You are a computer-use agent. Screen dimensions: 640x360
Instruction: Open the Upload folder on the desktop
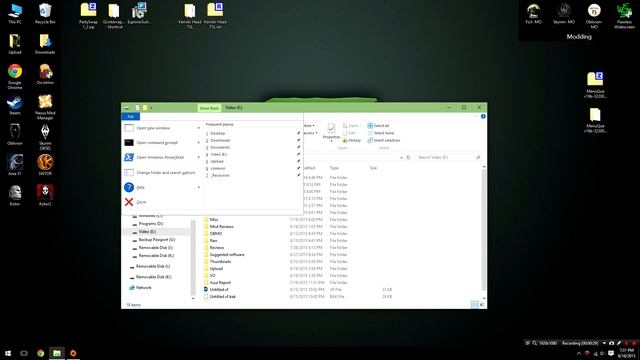(x=15, y=44)
